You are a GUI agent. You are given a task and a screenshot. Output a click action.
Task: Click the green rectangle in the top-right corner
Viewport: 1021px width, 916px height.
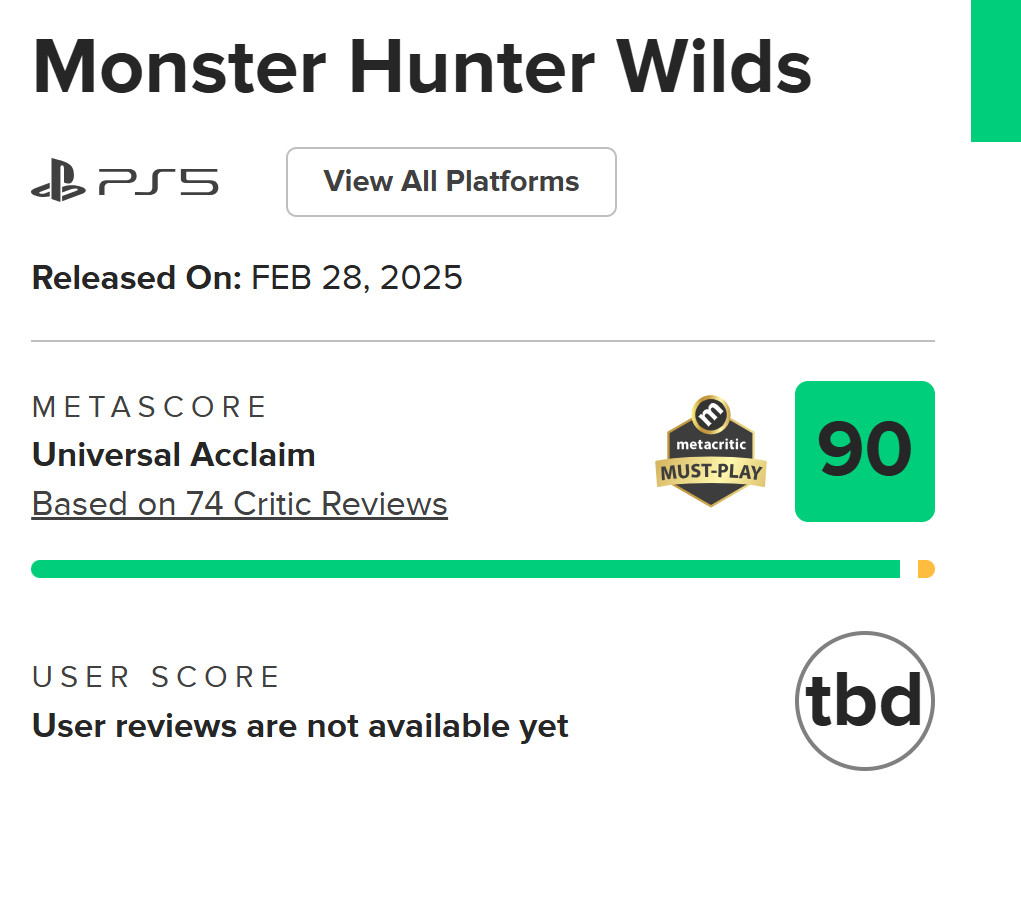click(x=995, y=70)
